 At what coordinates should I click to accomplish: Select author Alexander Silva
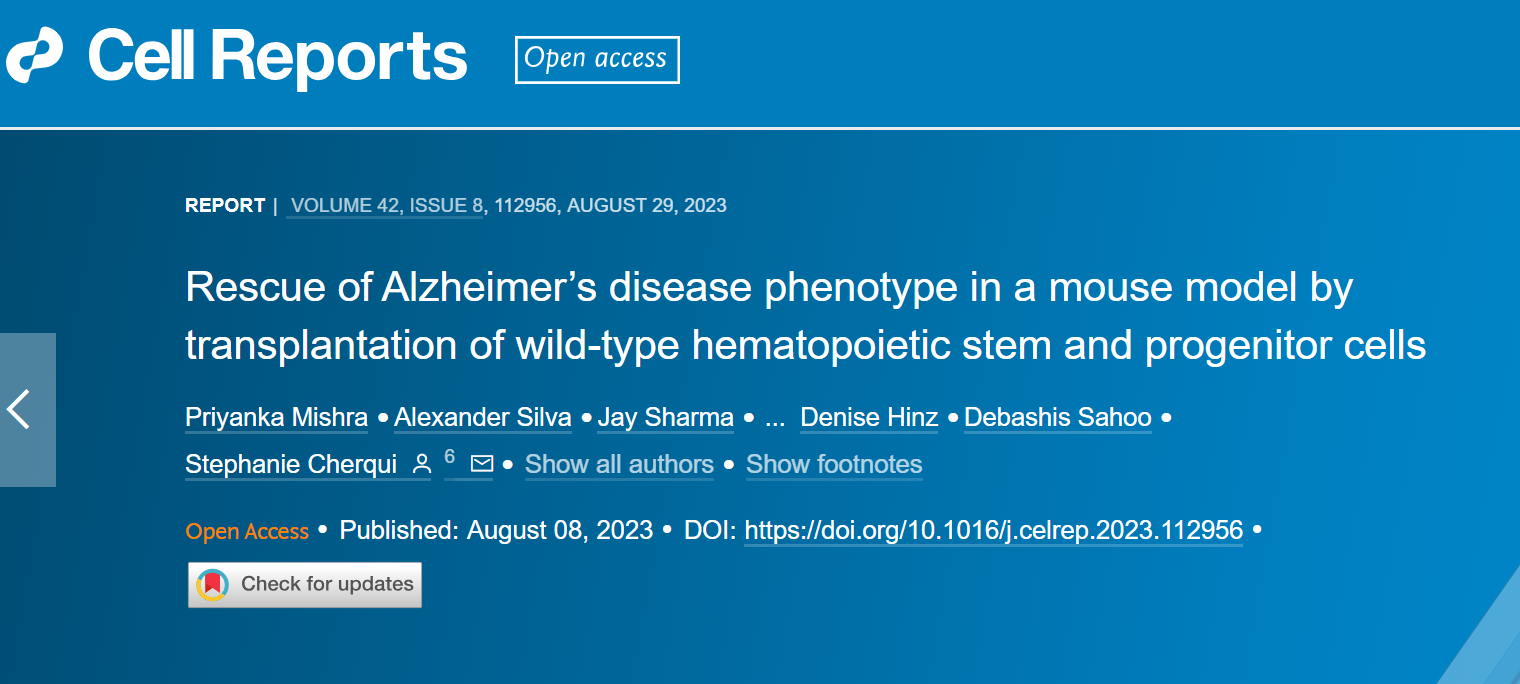(483, 417)
